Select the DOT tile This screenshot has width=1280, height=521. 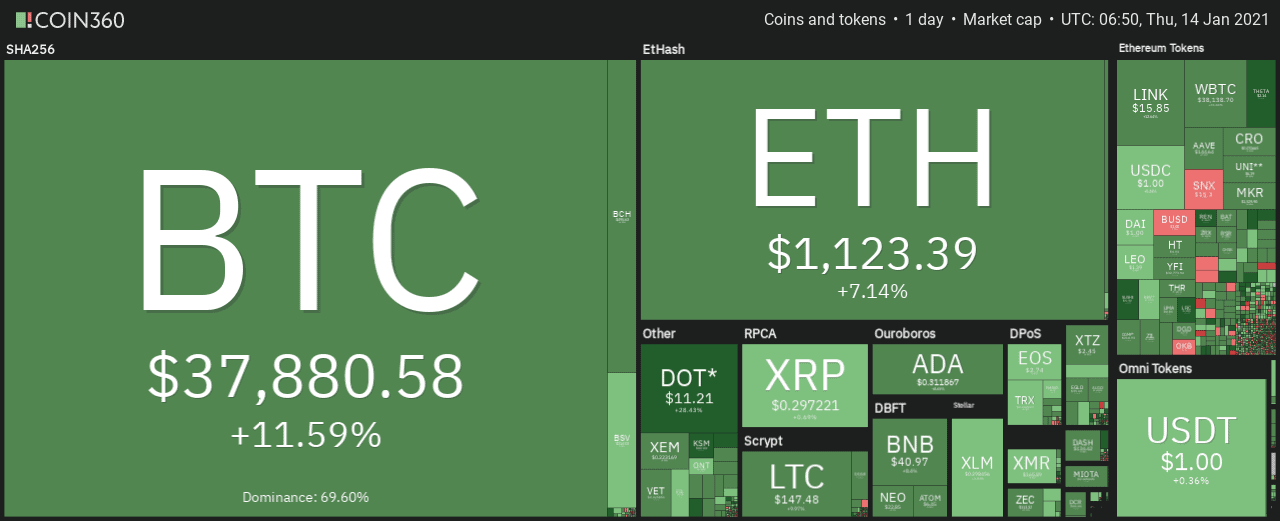click(x=689, y=387)
